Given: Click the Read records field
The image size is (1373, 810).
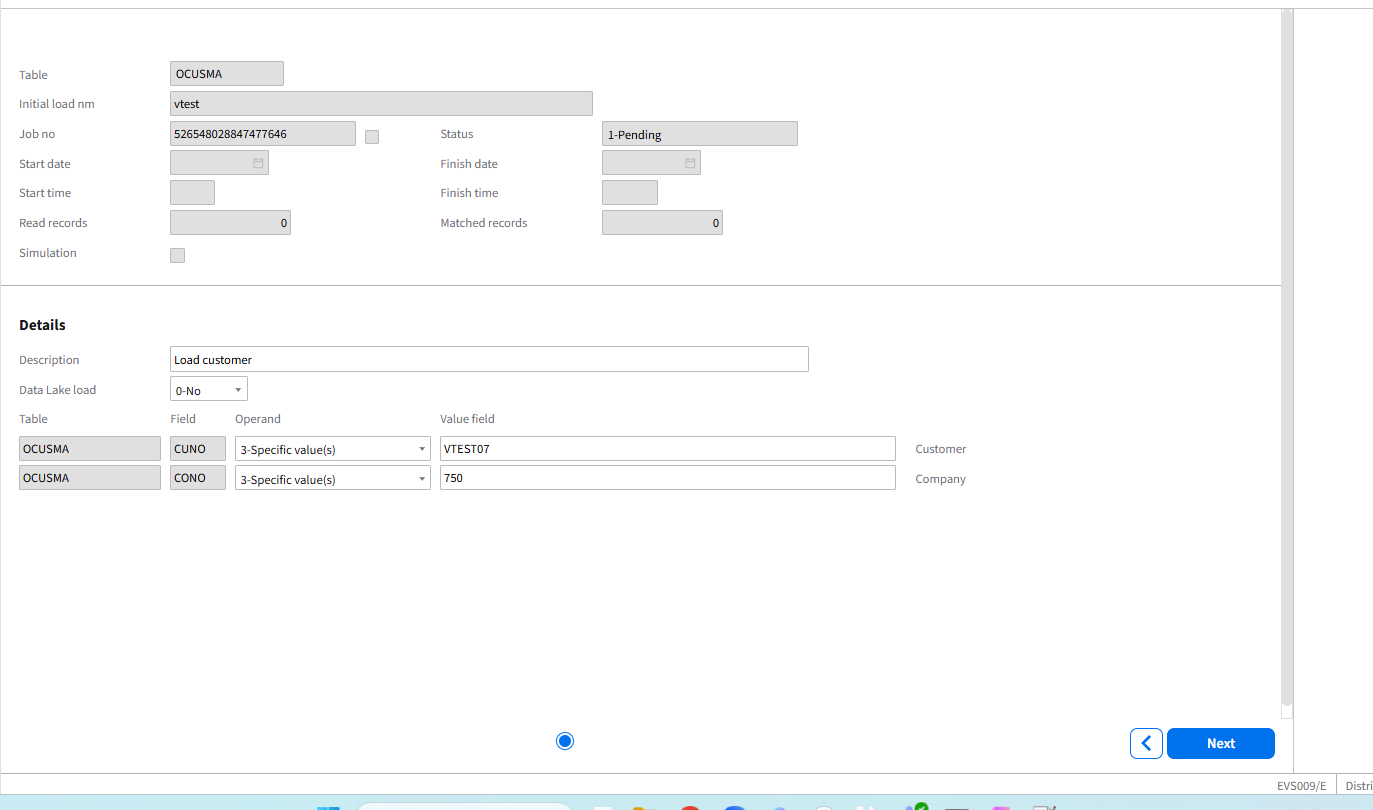Looking at the screenshot, I should coord(231,222).
